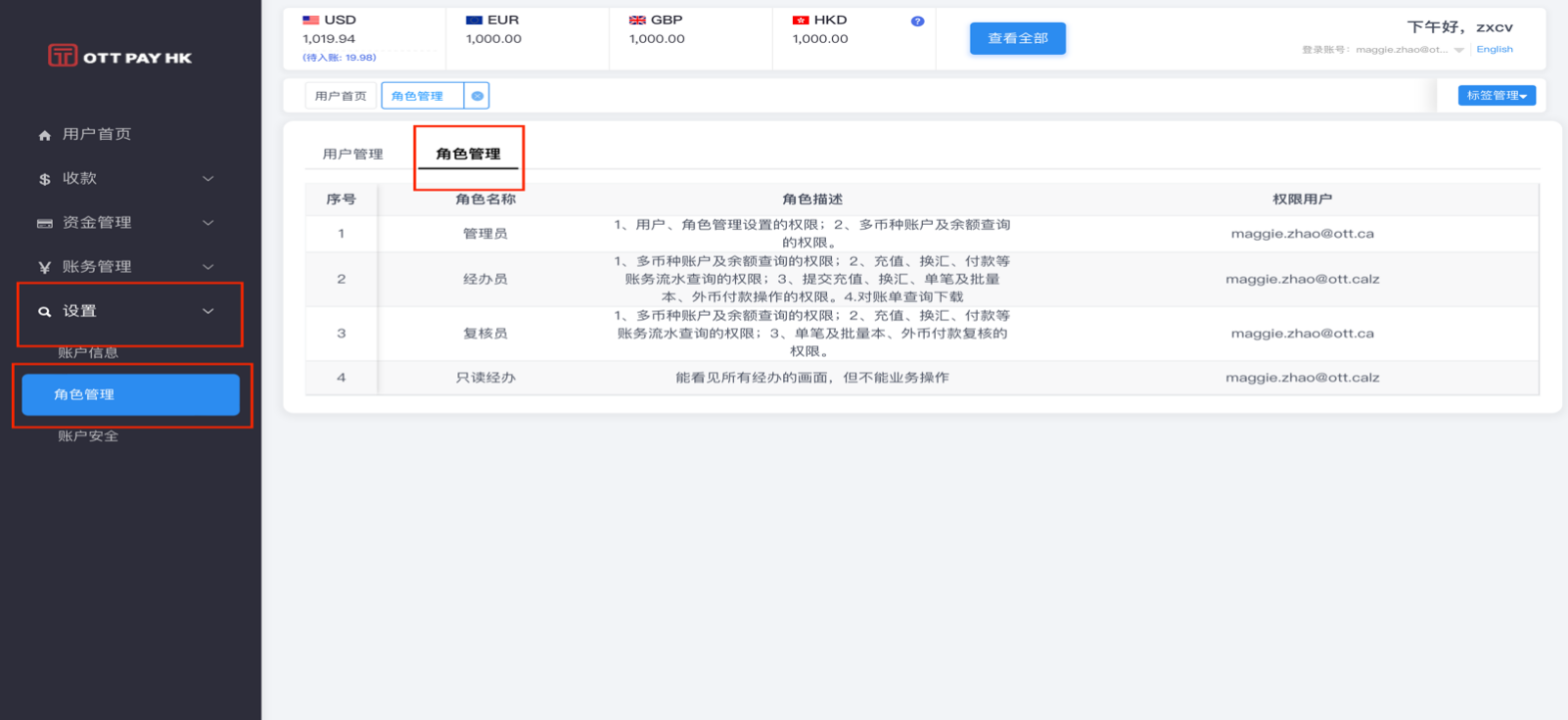This screenshot has width=1568, height=720.
Task: Switch to the 用户管理 tab
Action: [353, 154]
